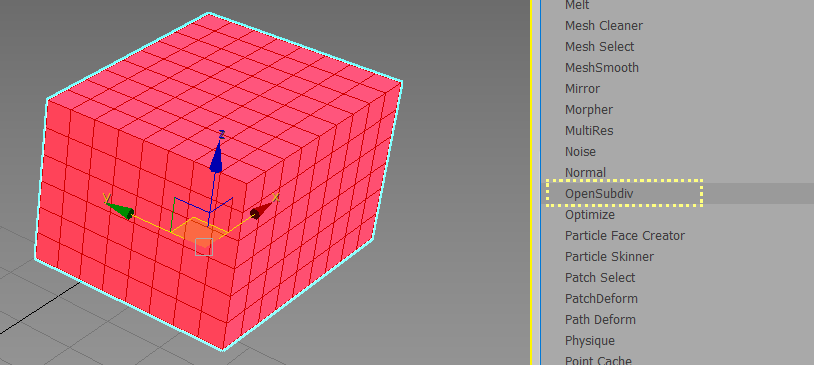Choose the Patch Select modifier

[677, 278]
